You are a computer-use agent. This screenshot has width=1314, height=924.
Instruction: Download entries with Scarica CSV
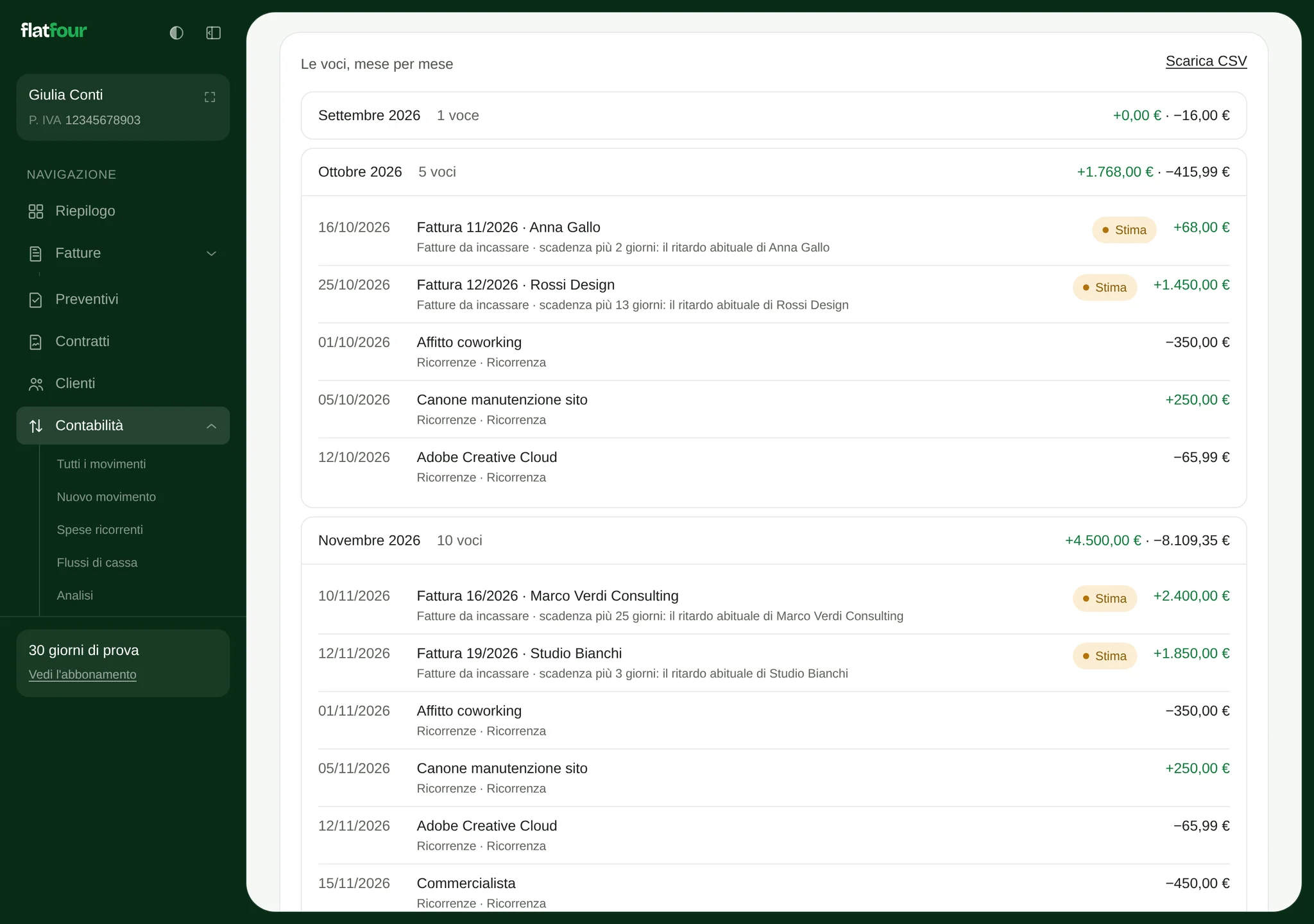coord(1206,61)
